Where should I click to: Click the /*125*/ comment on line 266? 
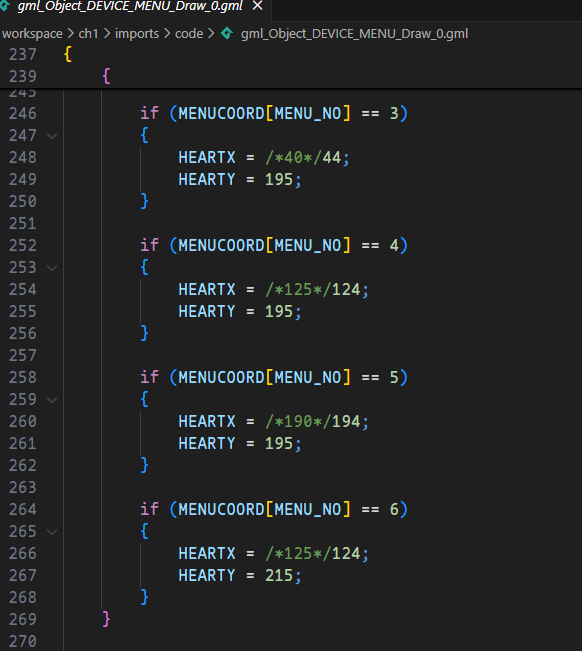[x=298, y=553]
